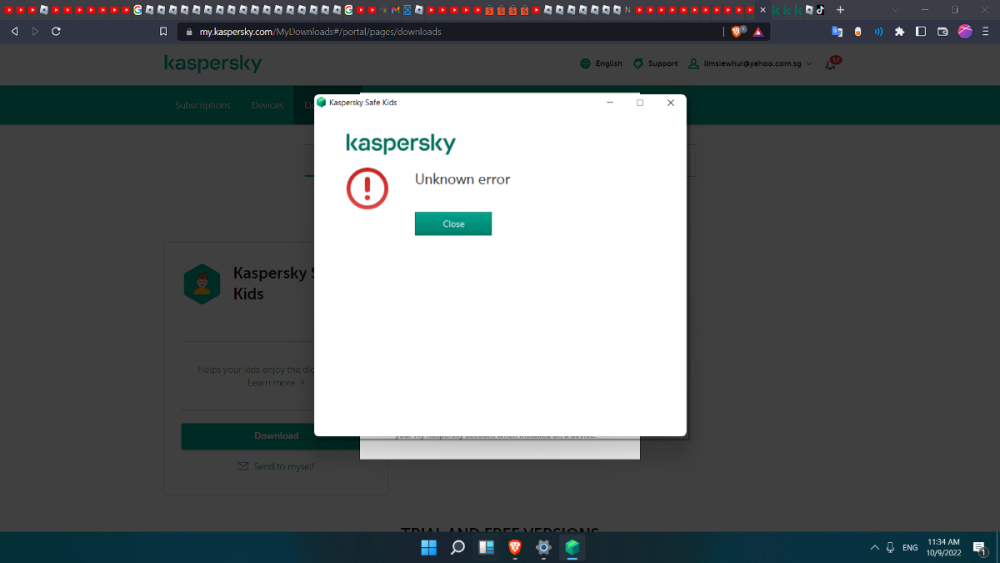Open the browser profile avatar
The image size is (1000, 563).
pyautogui.click(x=965, y=31)
